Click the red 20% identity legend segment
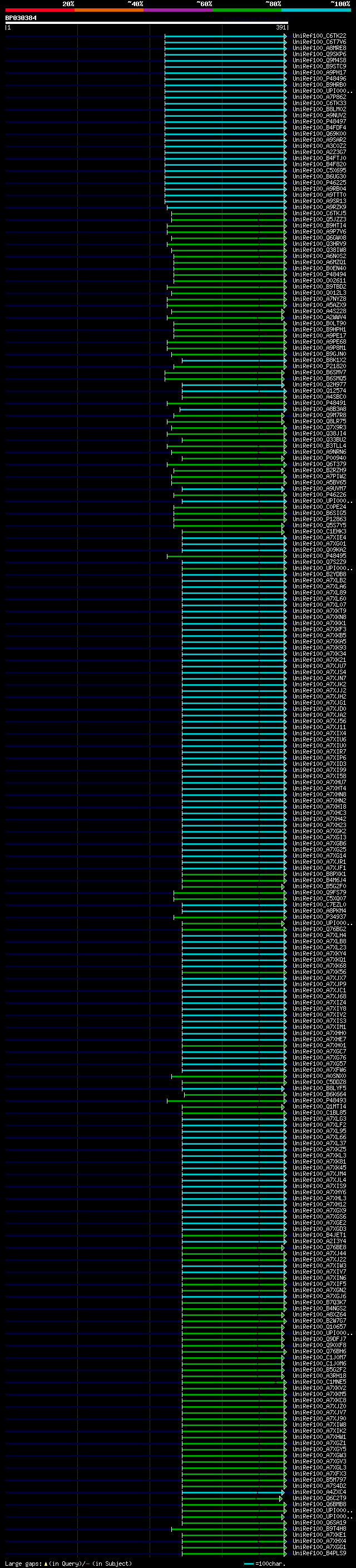 tap(39, 10)
